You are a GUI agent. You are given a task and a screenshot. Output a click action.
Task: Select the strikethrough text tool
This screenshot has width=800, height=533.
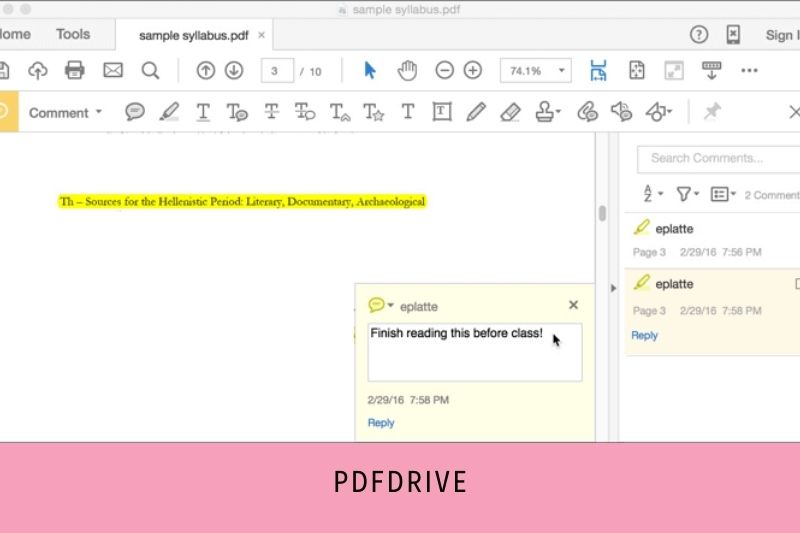(x=271, y=111)
